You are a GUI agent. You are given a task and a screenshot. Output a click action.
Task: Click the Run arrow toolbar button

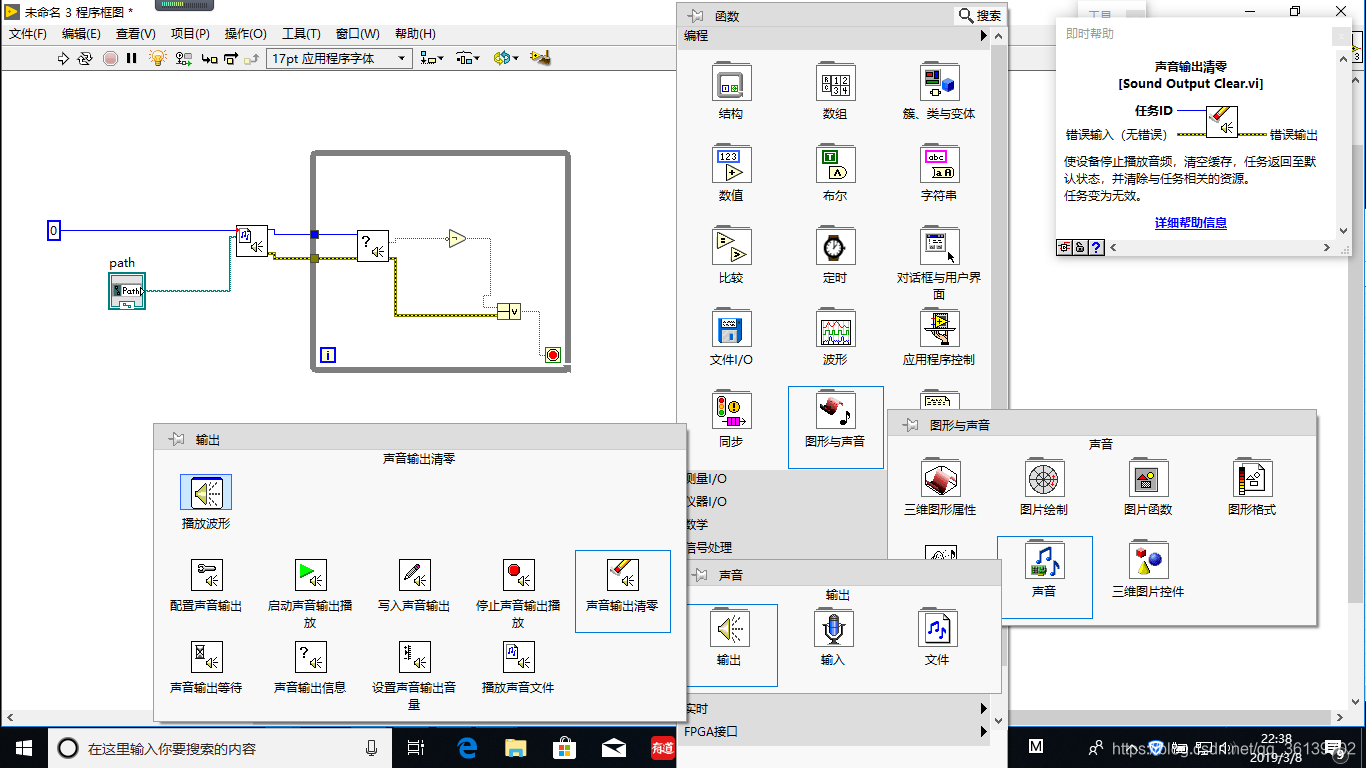63,58
